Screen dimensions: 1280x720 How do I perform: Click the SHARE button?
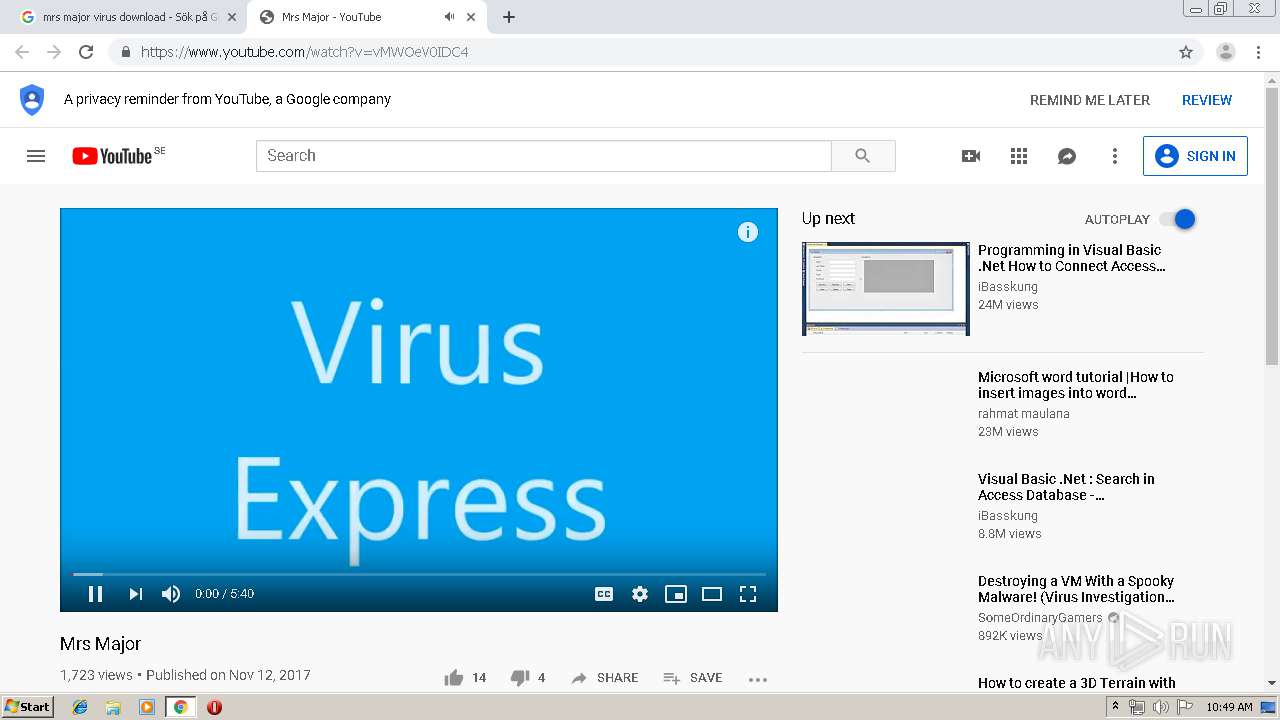click(604, 678)
